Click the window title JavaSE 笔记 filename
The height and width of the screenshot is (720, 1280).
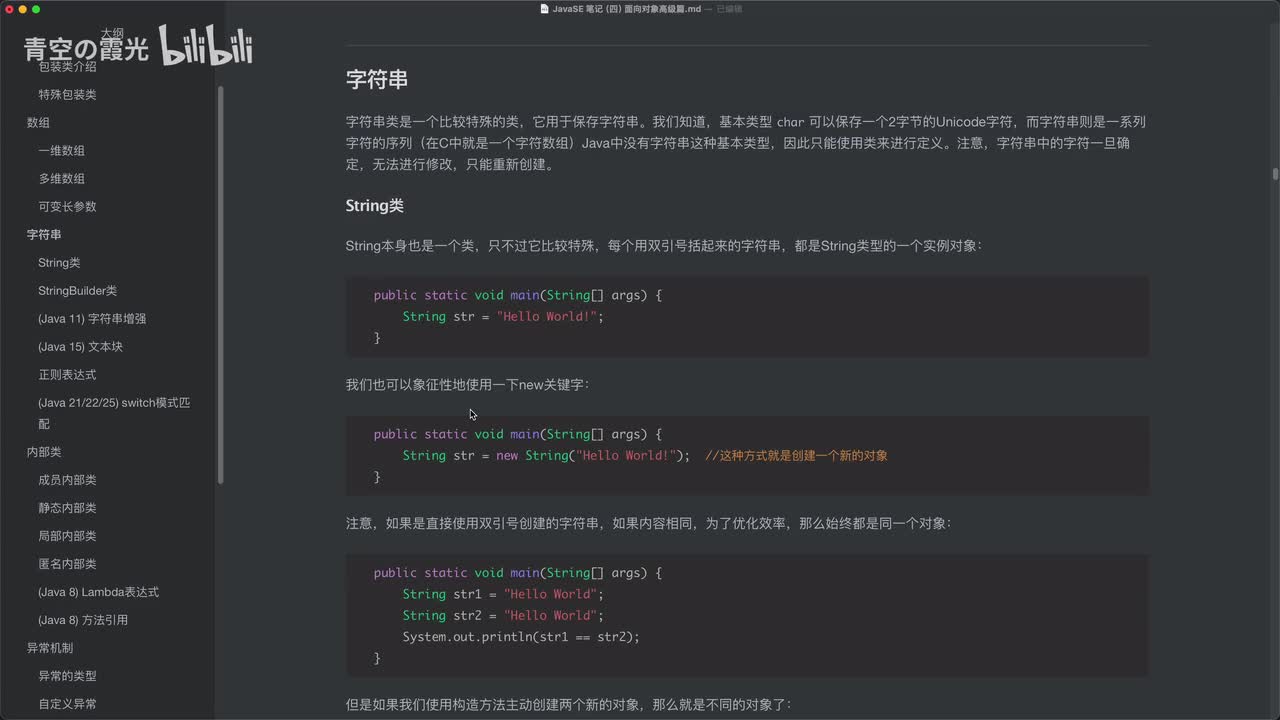(627, 8)
